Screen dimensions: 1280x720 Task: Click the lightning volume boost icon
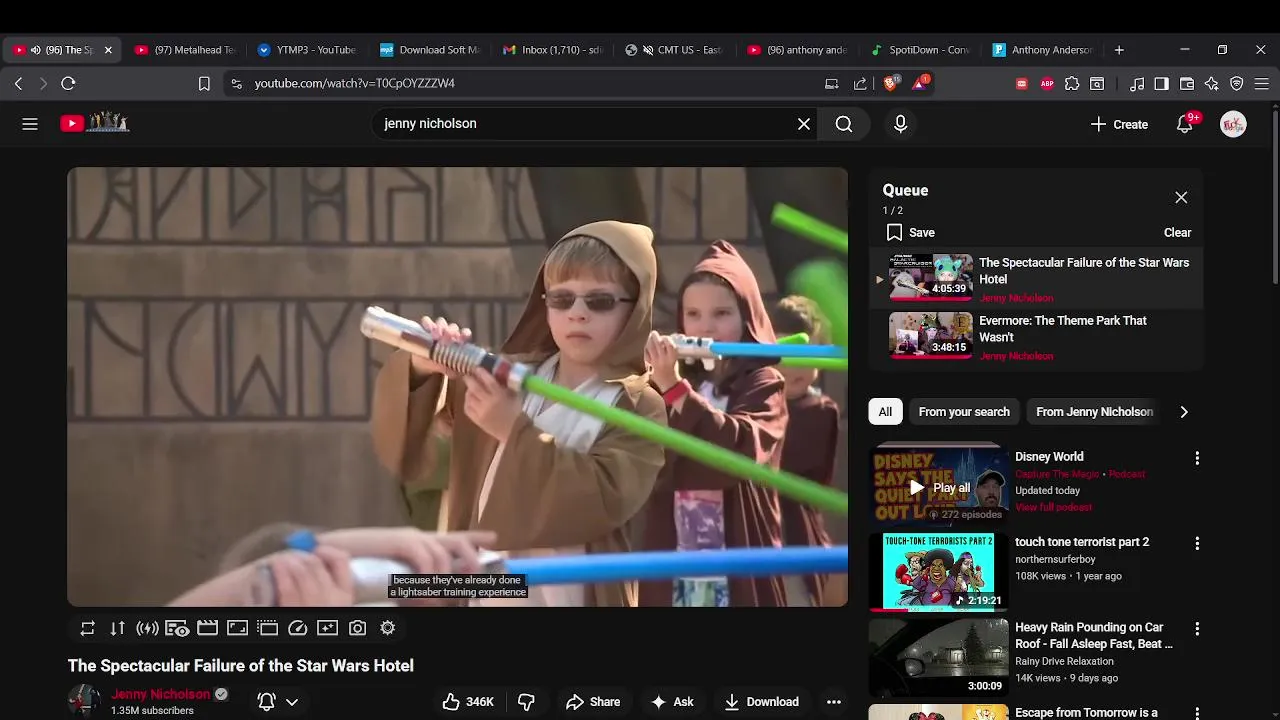(x=148, y=628)
